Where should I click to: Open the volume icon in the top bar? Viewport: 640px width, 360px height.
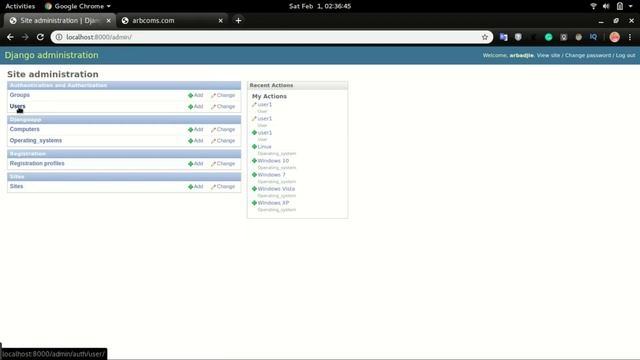click(x=606, y=6)
